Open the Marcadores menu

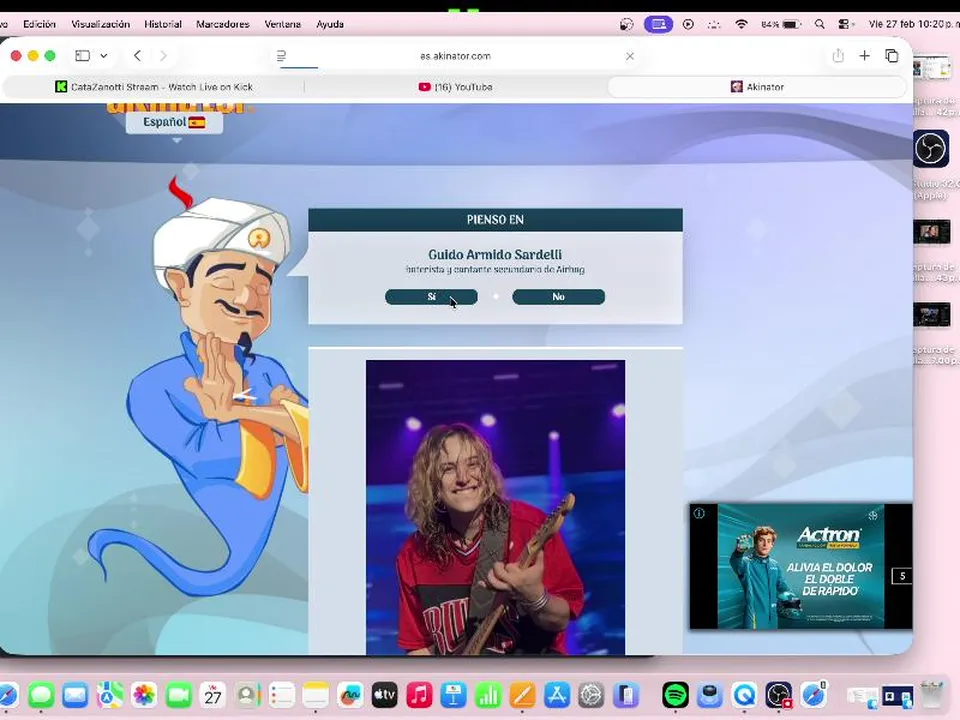click(x=223, y=24)
